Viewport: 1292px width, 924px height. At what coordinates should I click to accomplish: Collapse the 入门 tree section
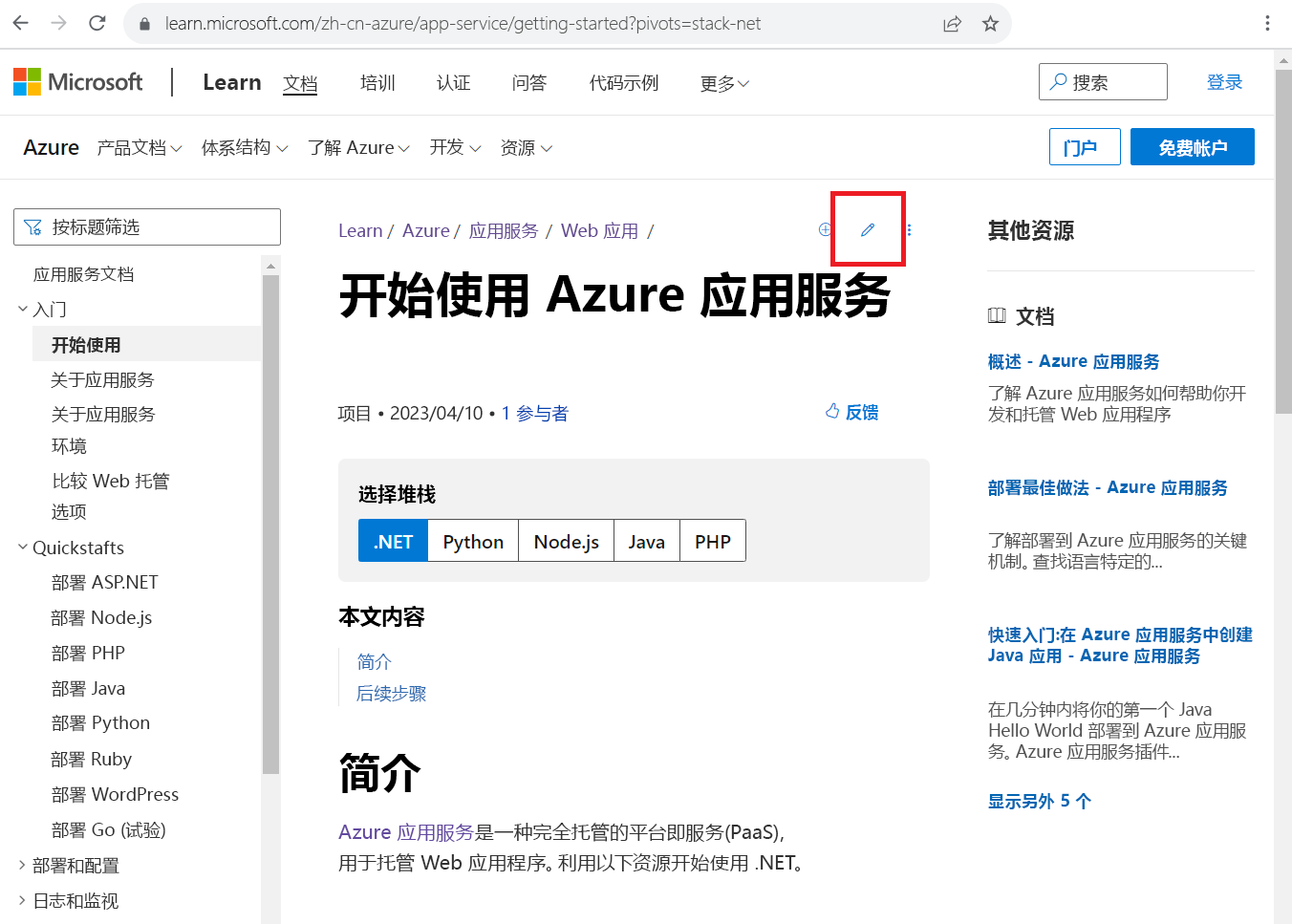tap(23, 309)
